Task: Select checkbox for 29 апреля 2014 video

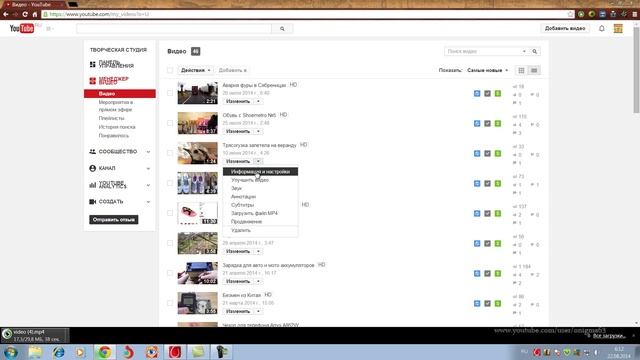Action: (x=170, y=243)
